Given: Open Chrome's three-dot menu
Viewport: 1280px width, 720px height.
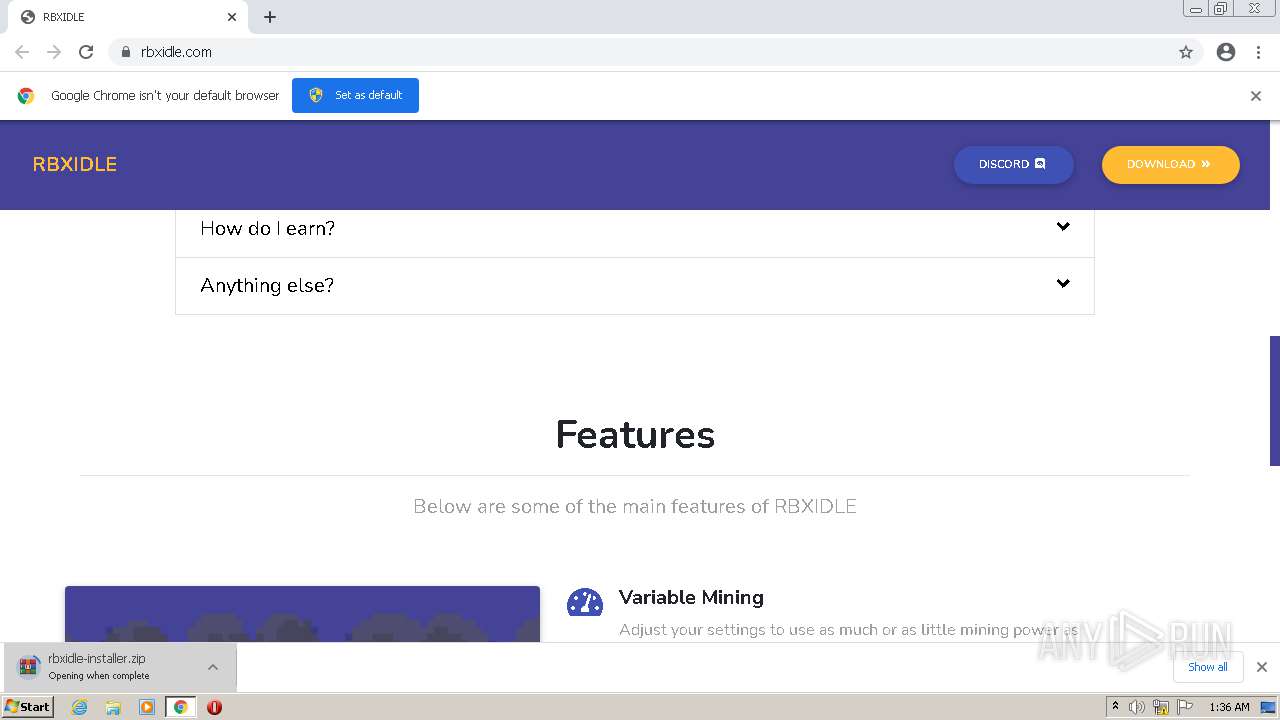Looking at the screenshot, I should [1258, 52].
